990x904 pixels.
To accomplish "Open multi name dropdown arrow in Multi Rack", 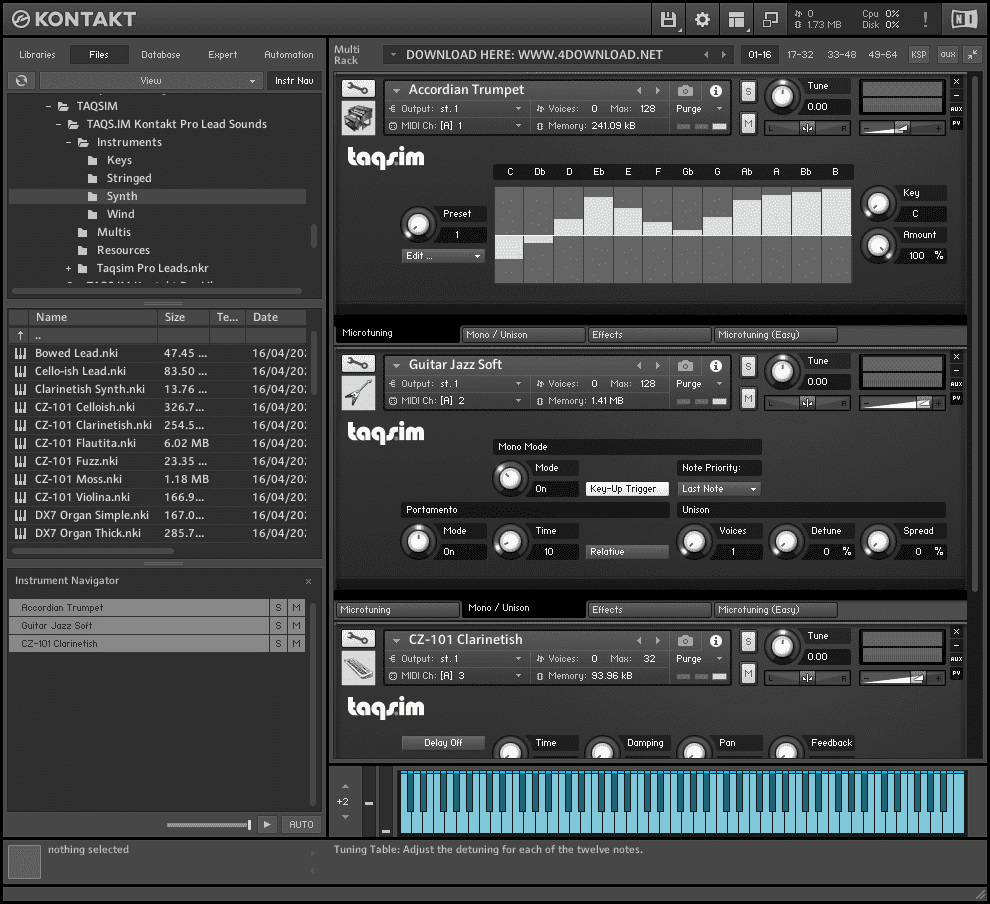I will tap(393, 55).
